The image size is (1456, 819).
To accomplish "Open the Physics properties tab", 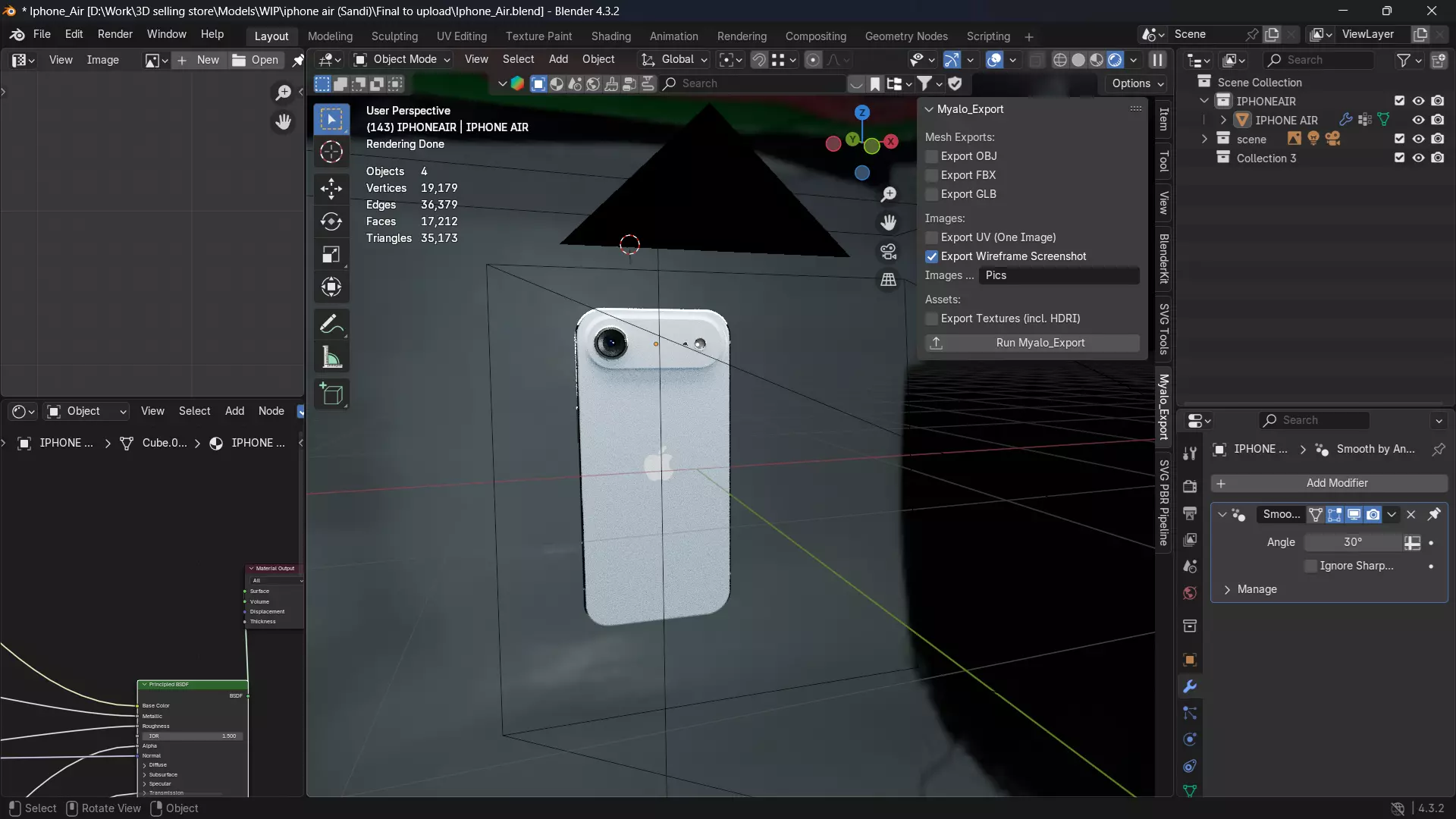I will pos(1190,739).
